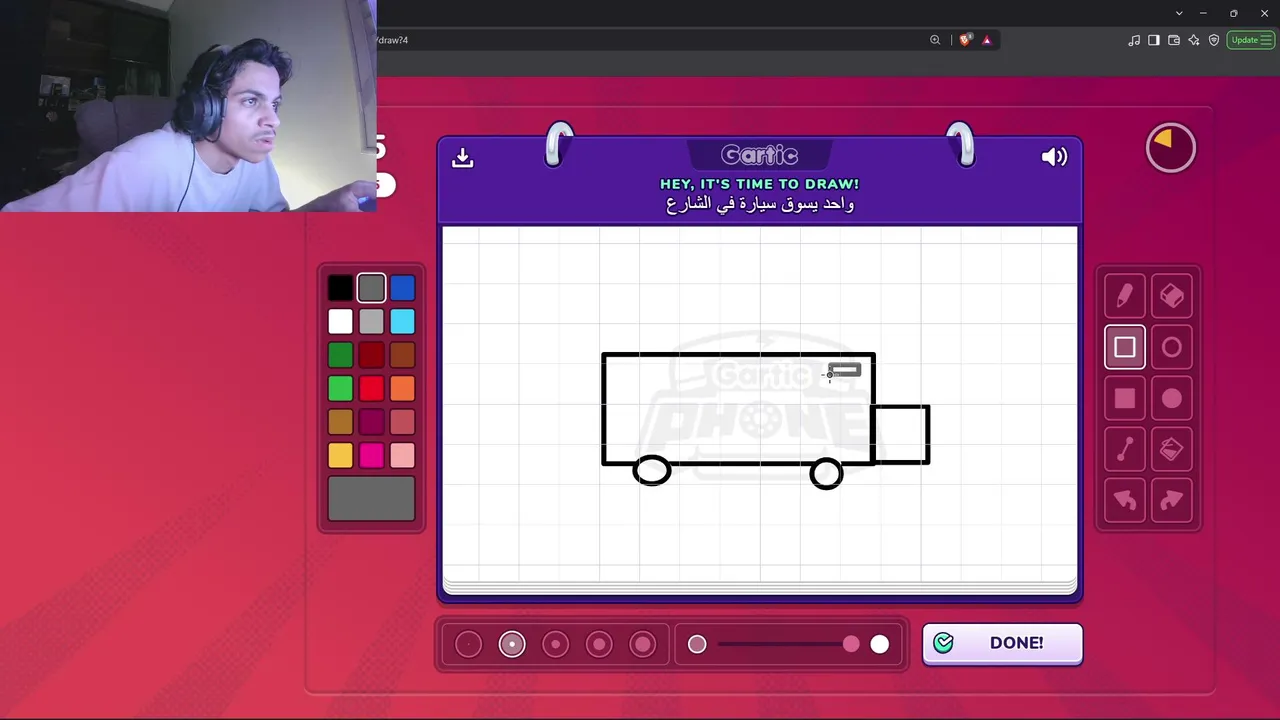Pick the yellow color swatch
The height and width of the screenshot is (720, 1280).
(x=340, y=456)
